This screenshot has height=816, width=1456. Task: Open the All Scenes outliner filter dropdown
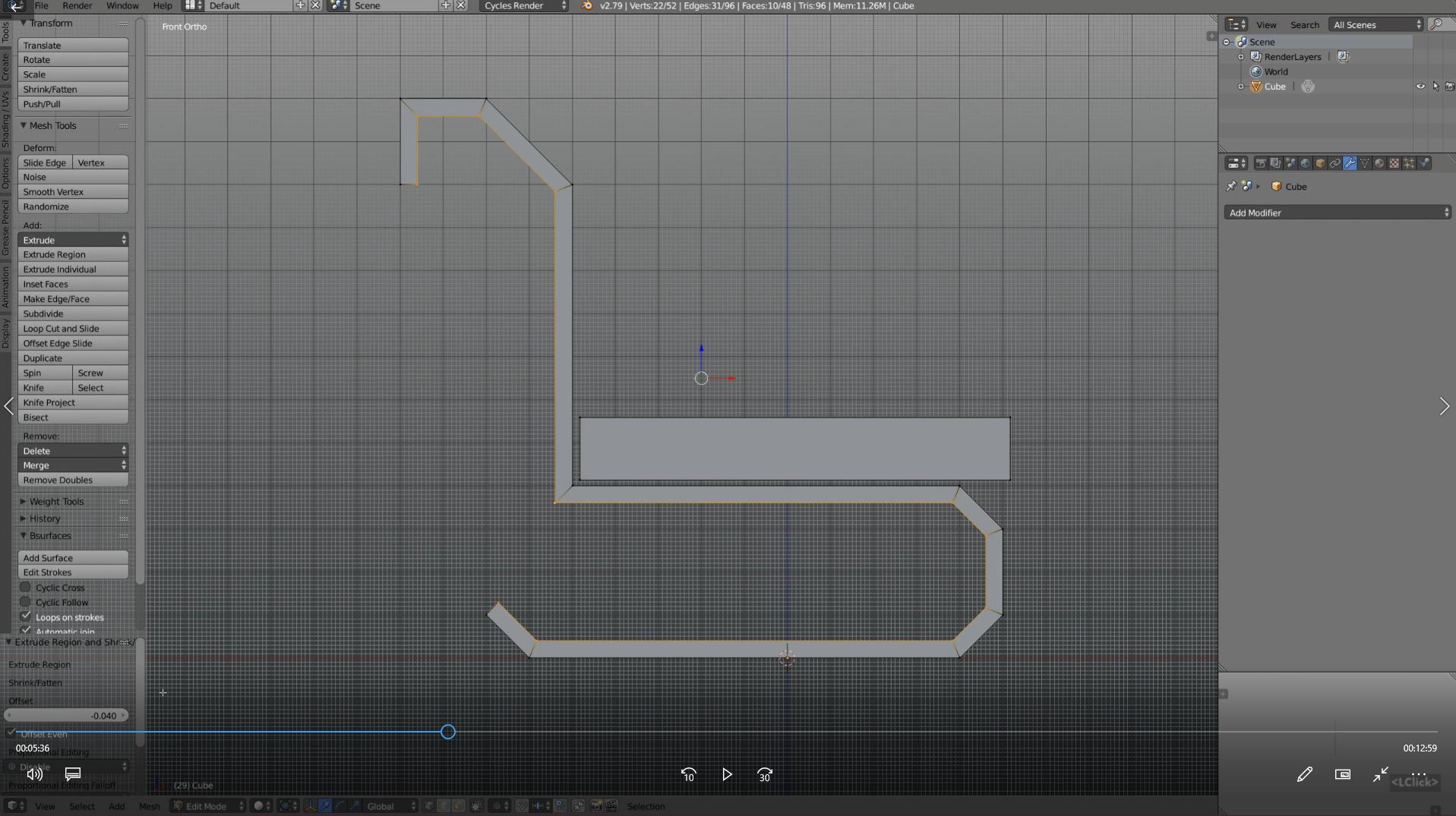click(x=1375, y=25)
